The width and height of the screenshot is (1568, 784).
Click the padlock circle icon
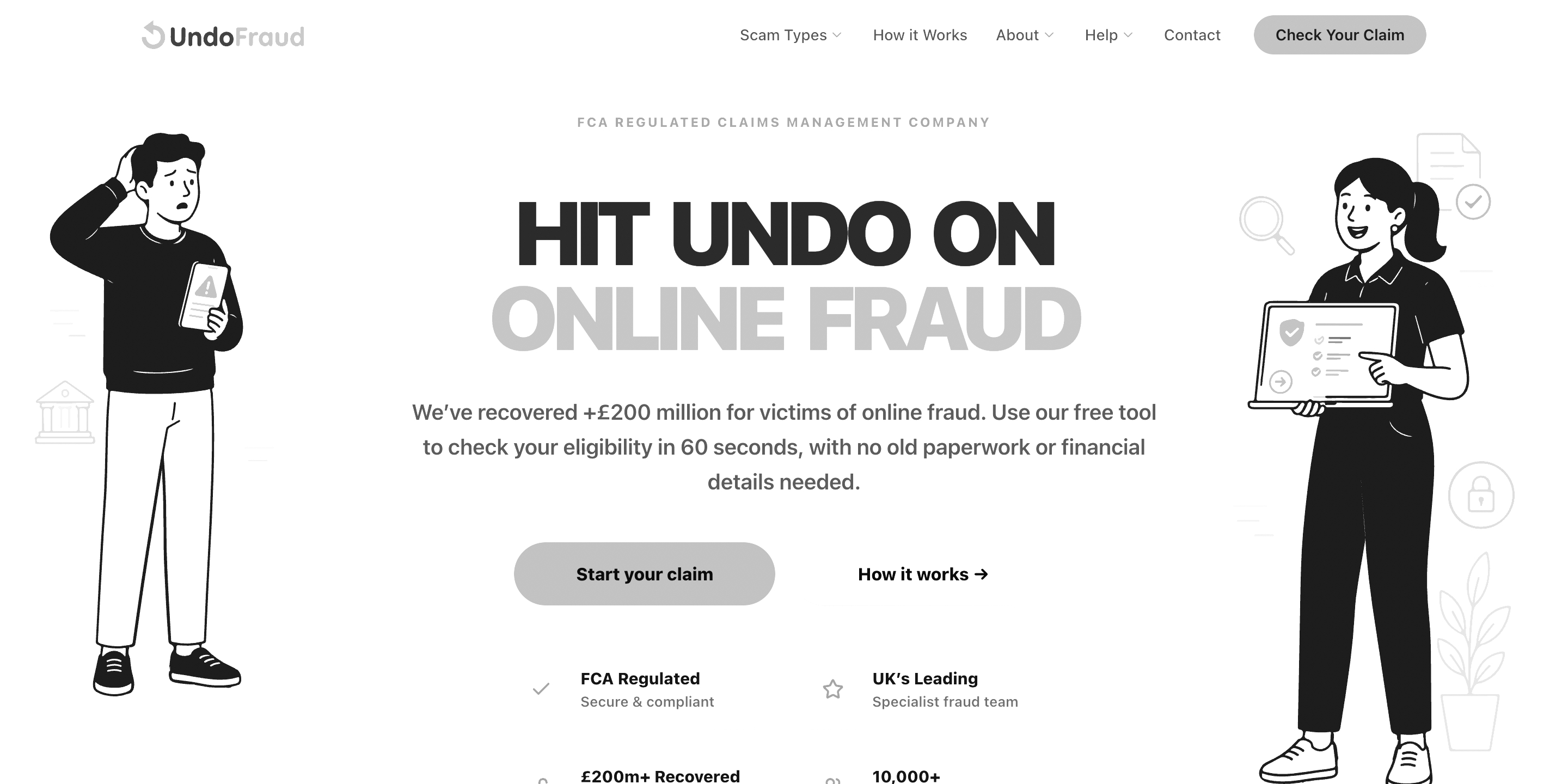[x=1480, y=495]
